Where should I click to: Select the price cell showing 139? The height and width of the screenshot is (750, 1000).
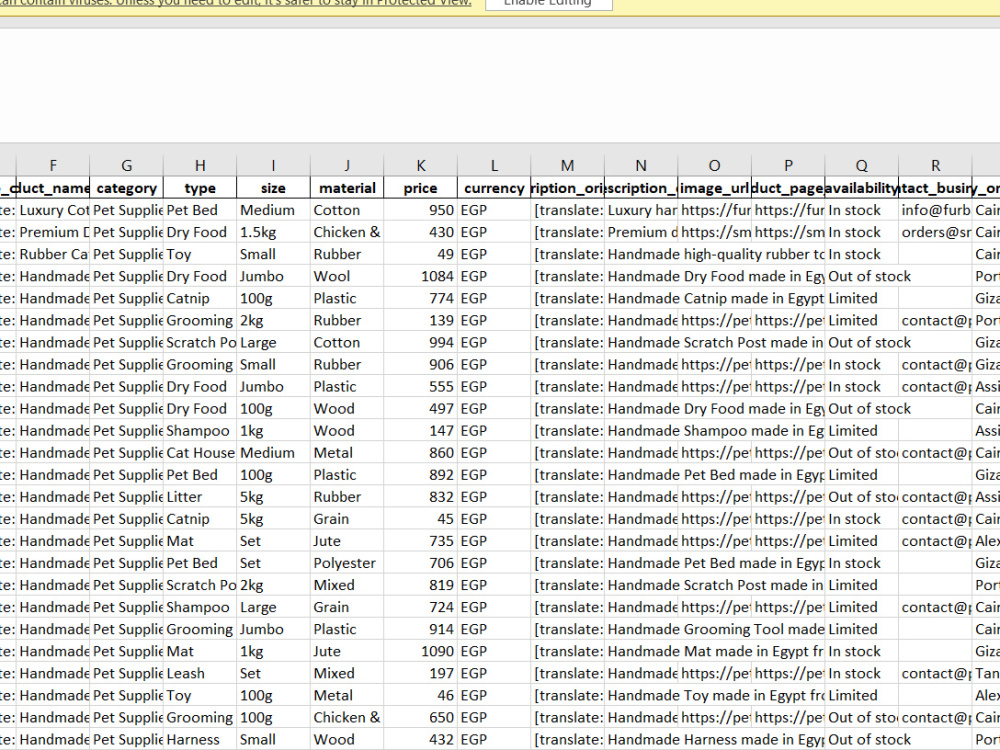pos(420,321)
